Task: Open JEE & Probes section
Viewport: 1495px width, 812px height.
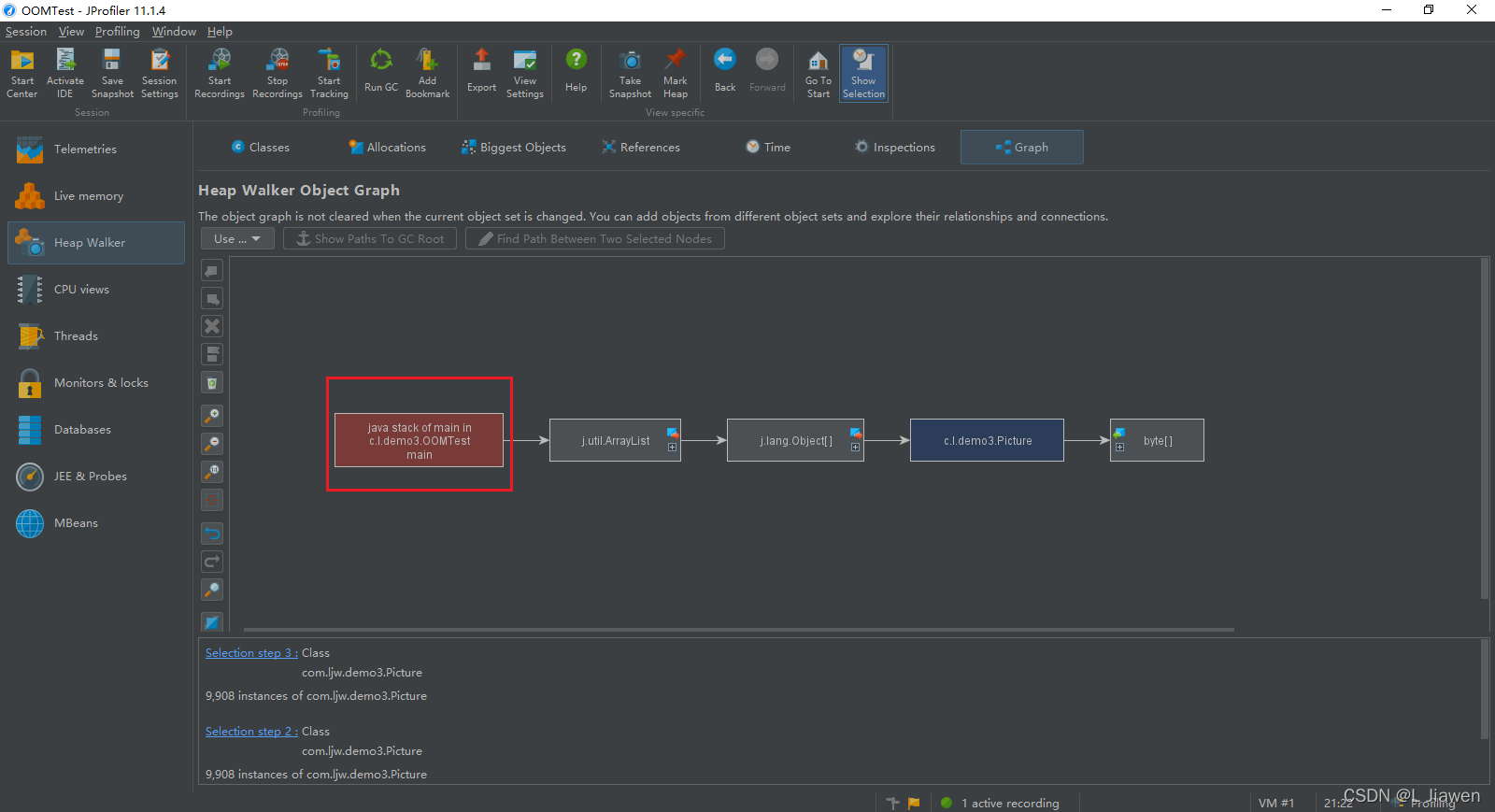Action: [x=96, y=477]
